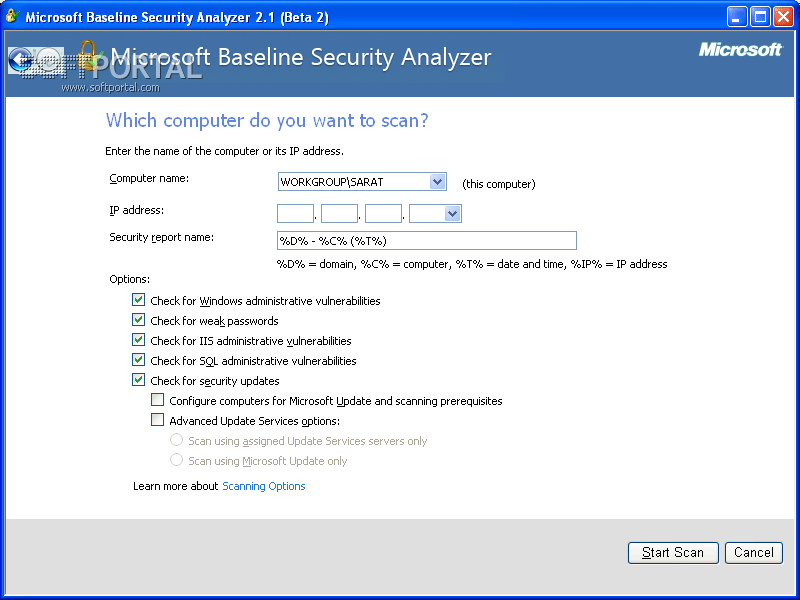Click the "Computer name:" label
800x600 pixels.
point(149,179)
